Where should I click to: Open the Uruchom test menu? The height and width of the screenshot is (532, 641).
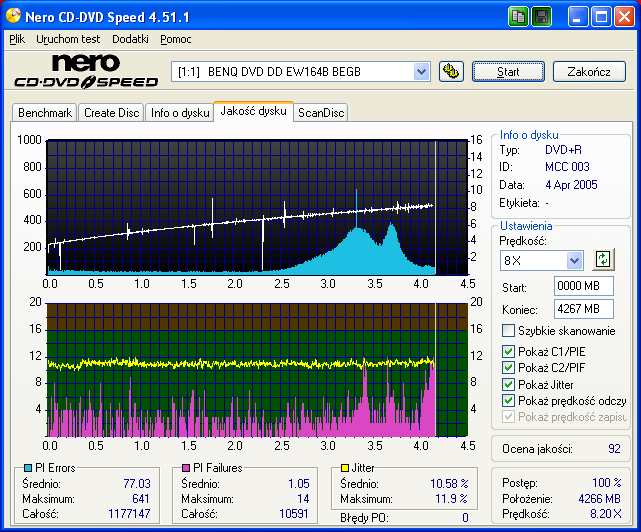(x=68, y=39)
